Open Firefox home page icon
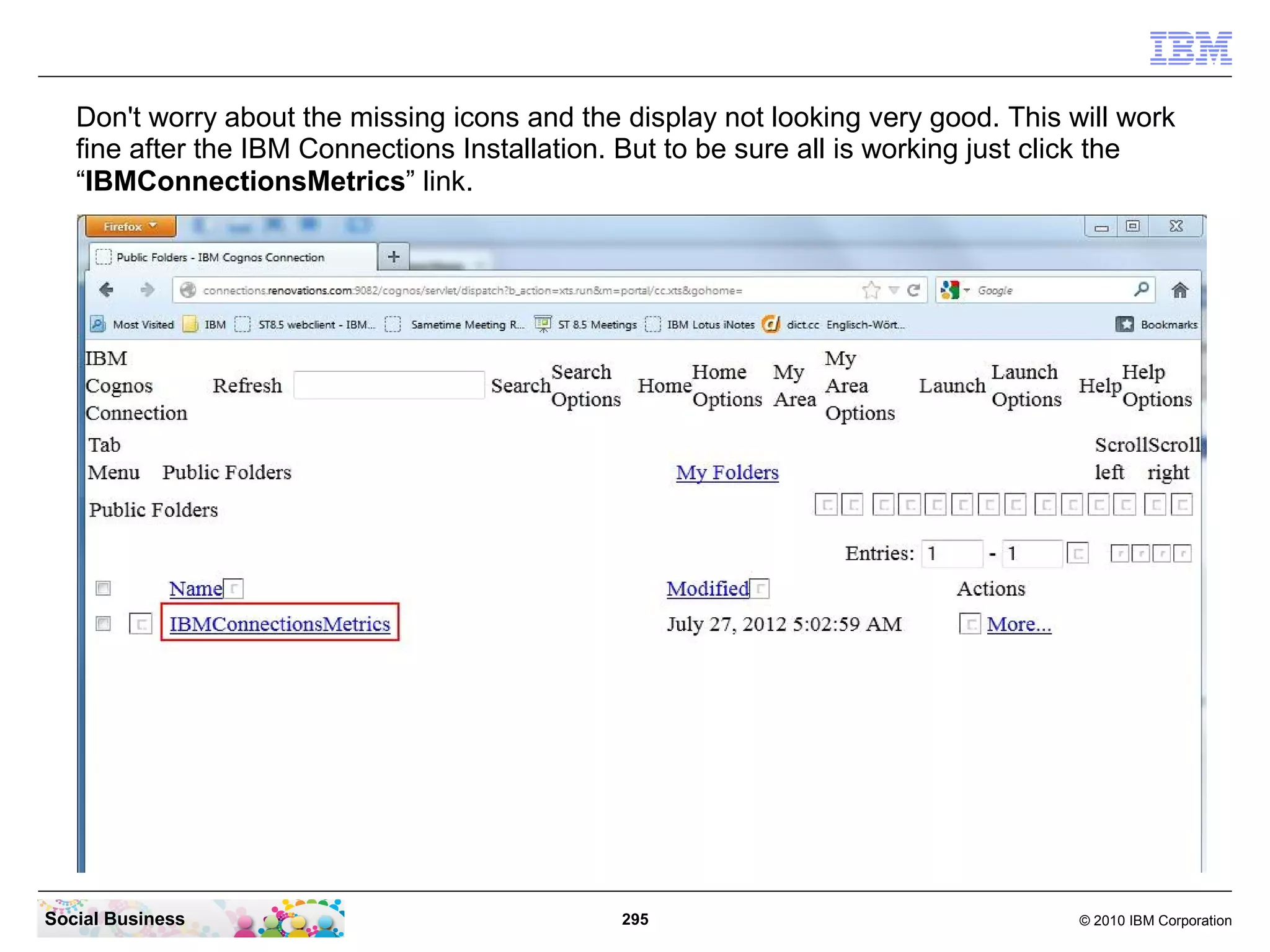The height and width of the screenshot is (952, 1270). tap(1179, 289)
